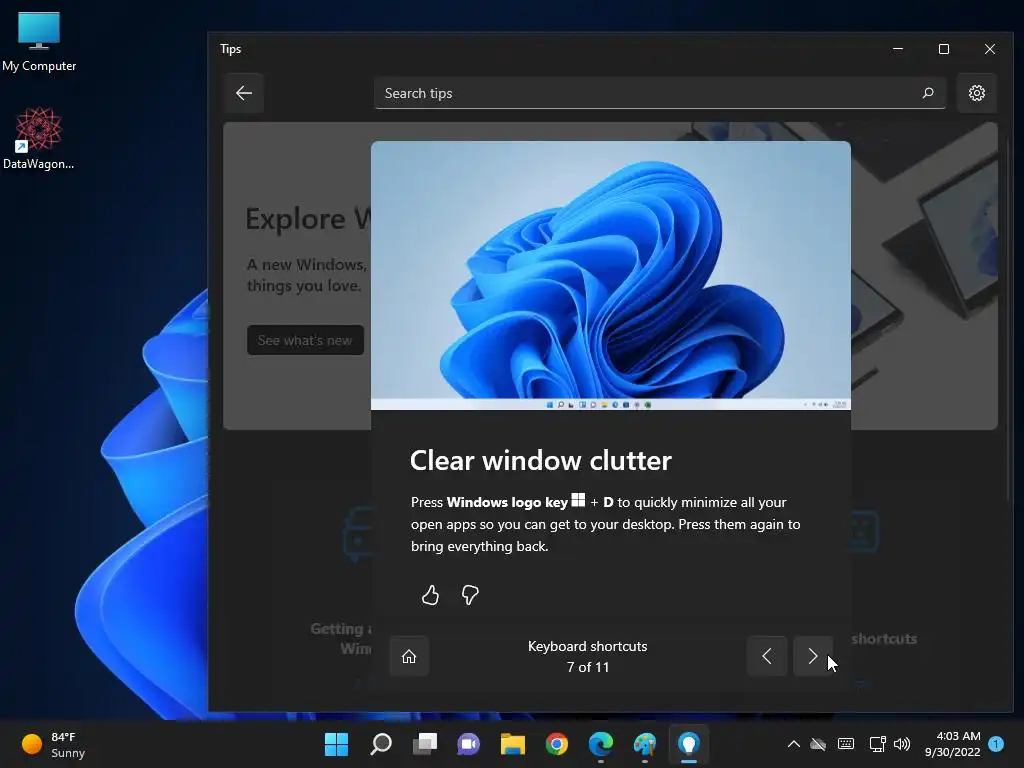
Task: Select the DataWagon desktop shortcut
Action: (39, 138)
